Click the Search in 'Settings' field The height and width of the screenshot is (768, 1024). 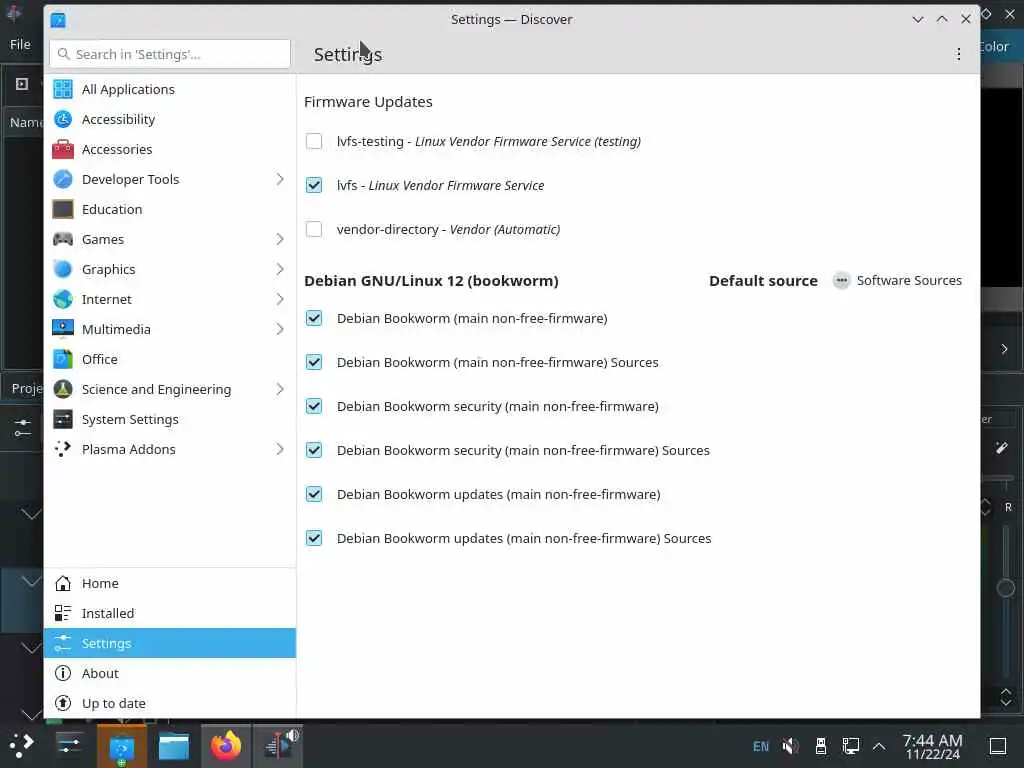tap(170, 54)
